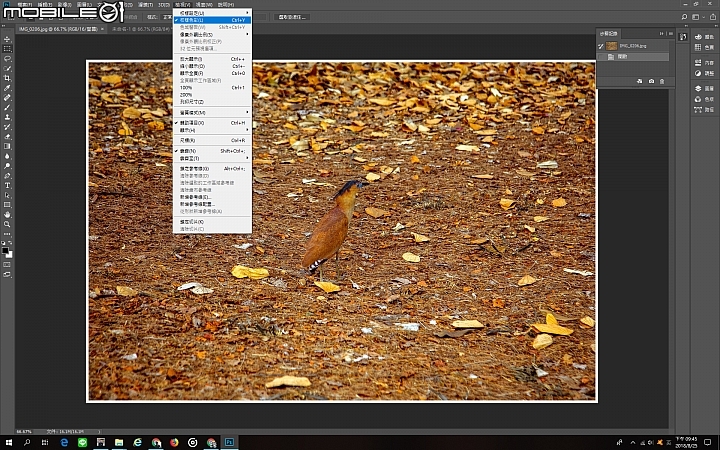
Task: Expand the Screen Mode submenu (M)
Action: pos(212,112)
